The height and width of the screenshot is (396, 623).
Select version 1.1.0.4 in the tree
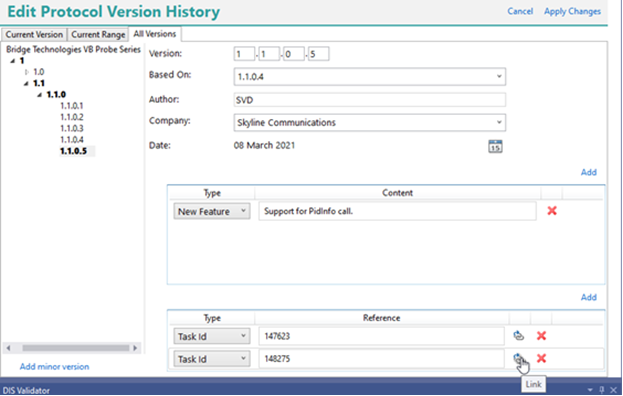[x=72, y=139]
